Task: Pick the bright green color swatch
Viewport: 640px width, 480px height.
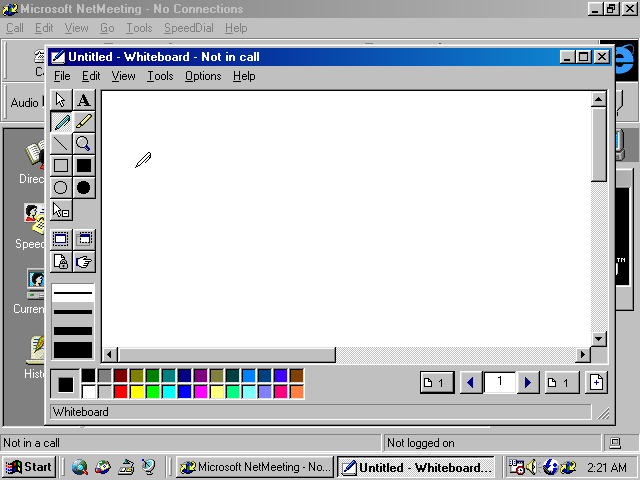Action: 153,392
